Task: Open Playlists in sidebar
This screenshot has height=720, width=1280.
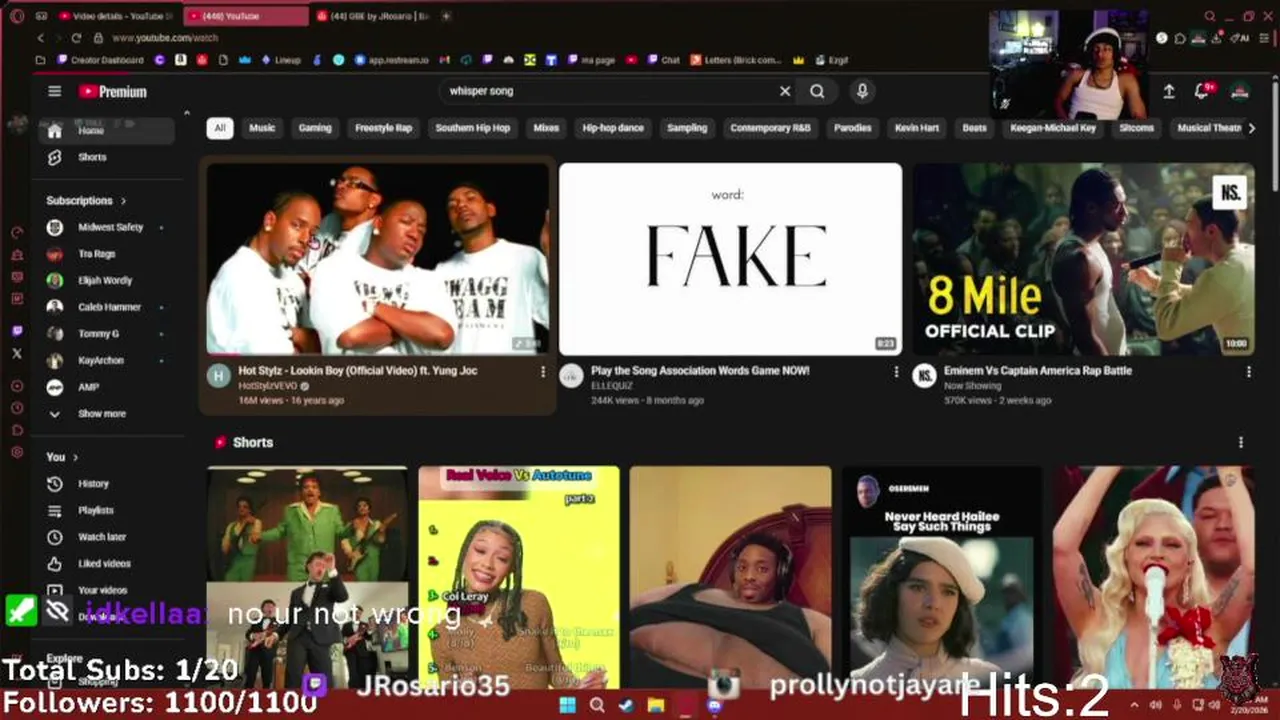Action: (x=108, y=510)
